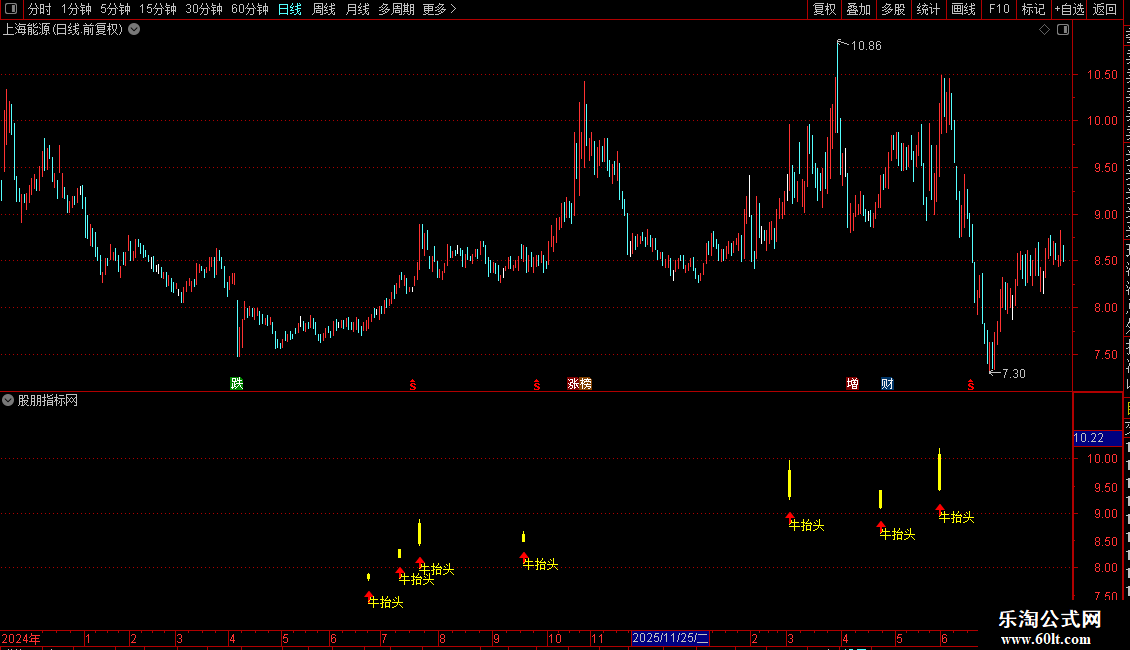This screenshot has width=1130, height=650.
Task: Click the 标记 mark button
Action: point(1033,9)
